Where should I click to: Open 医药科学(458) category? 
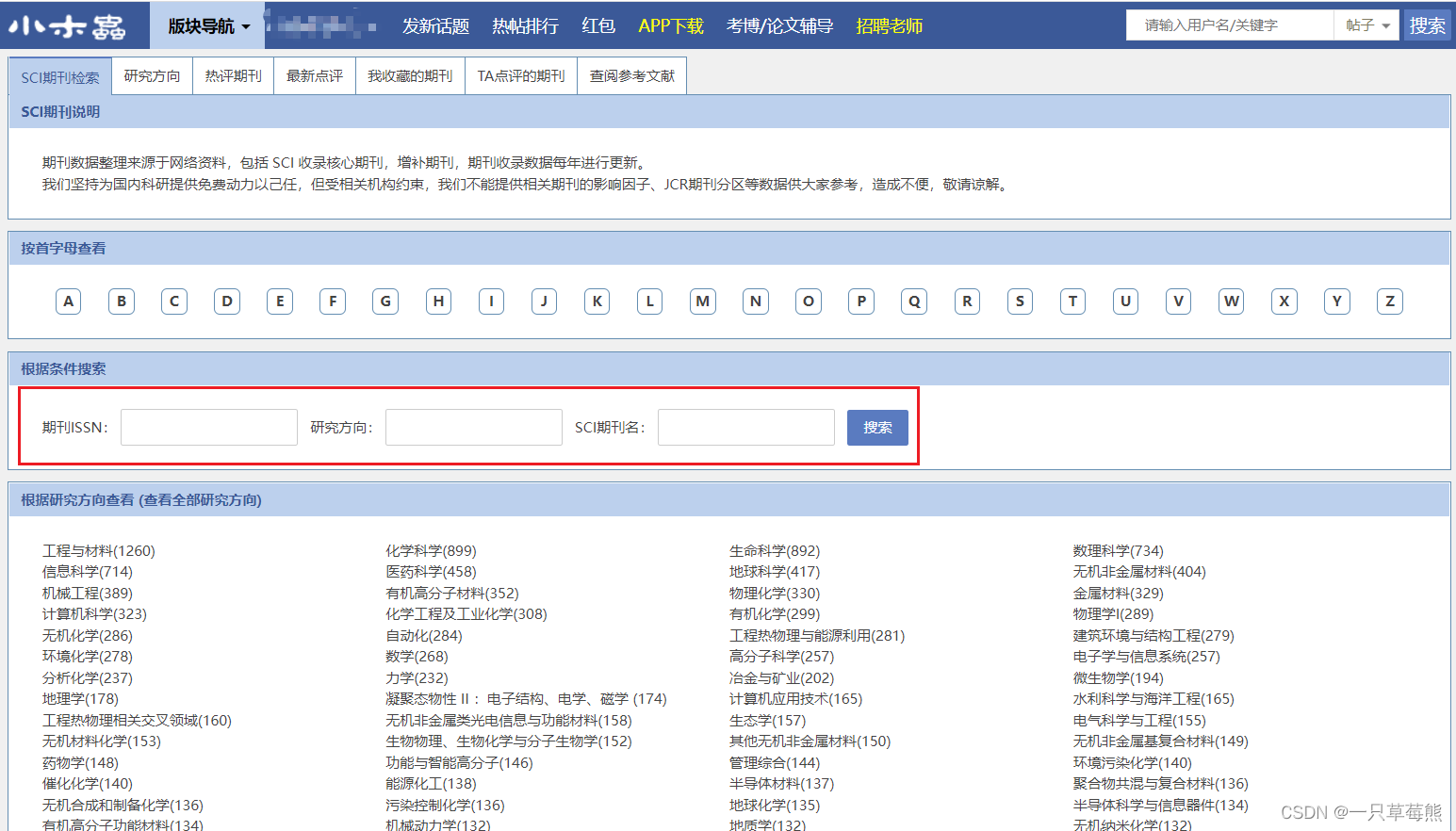431,572
